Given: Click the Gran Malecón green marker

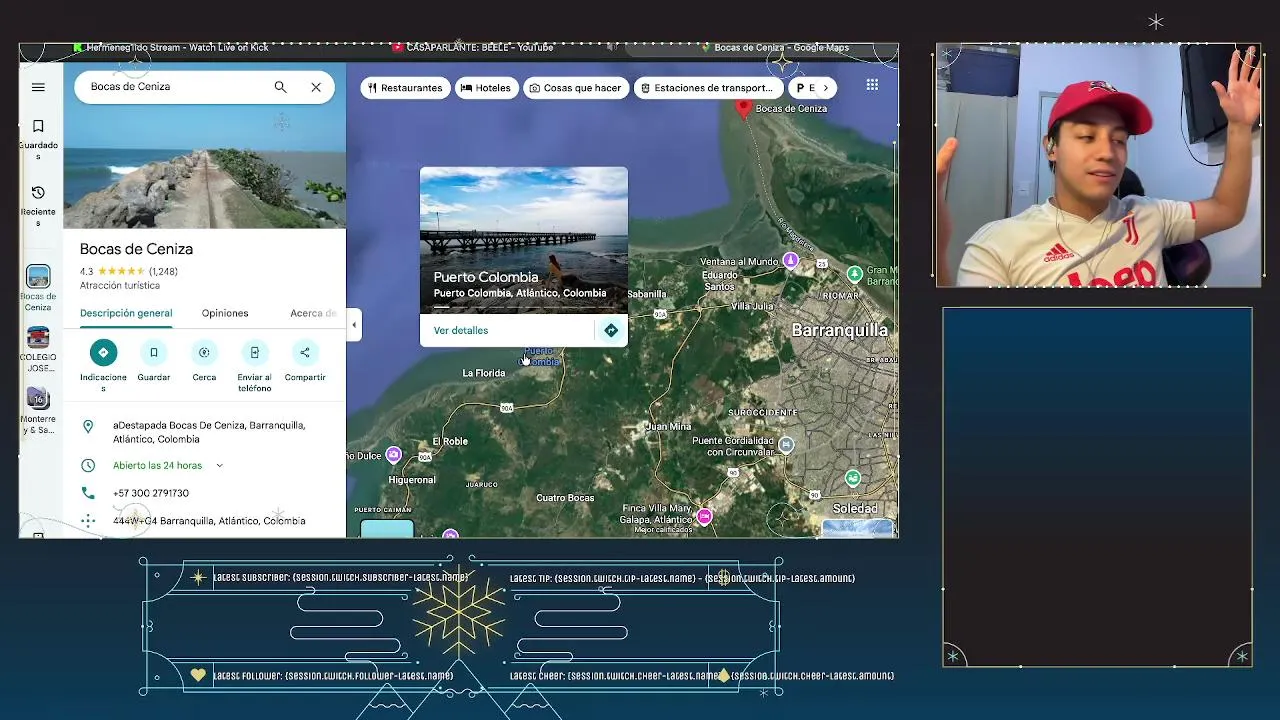Looking at the screenshot, I should (x=854, y=273).
